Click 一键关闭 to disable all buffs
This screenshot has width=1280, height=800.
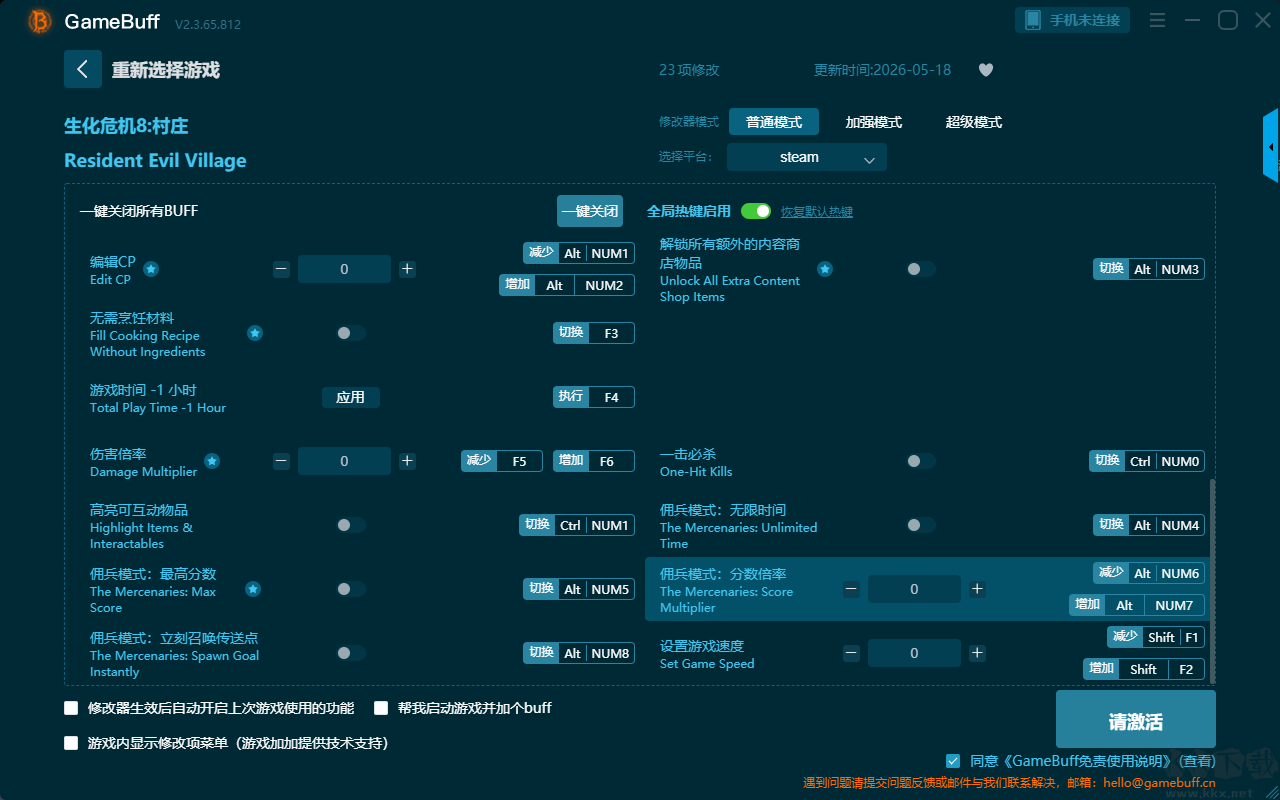[590, 211]
